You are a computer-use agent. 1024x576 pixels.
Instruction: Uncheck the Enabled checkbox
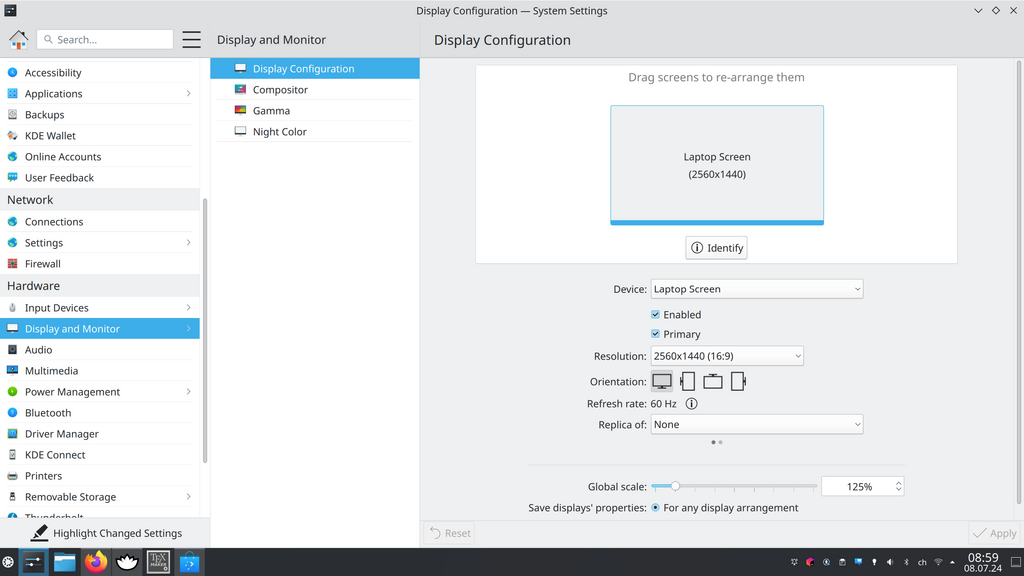click(656, 315)
